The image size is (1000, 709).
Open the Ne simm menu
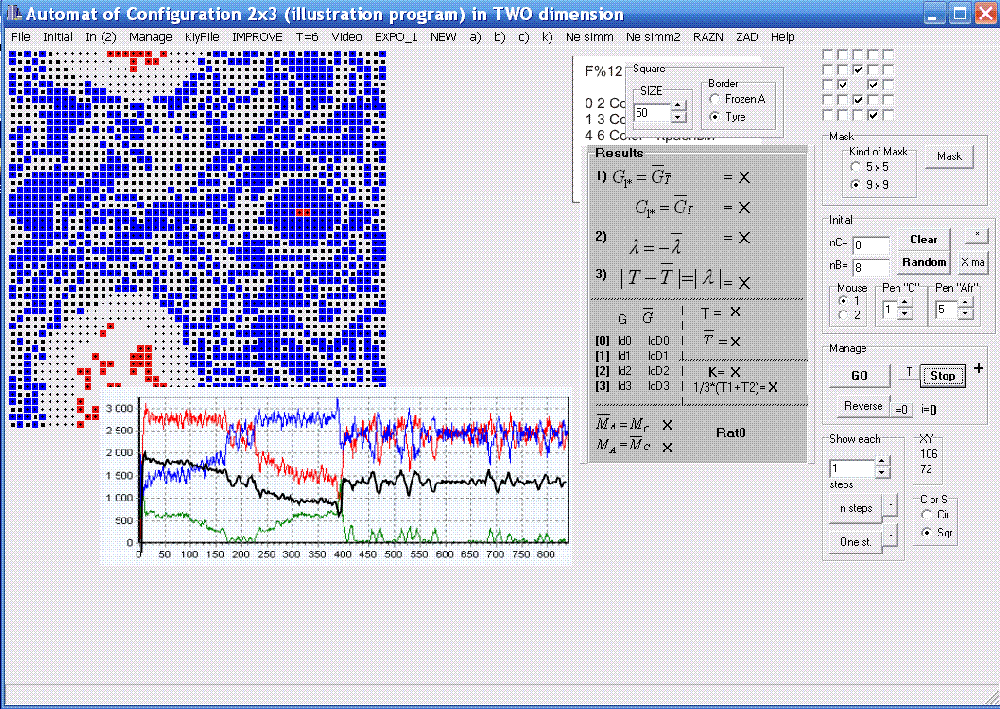coord(589,37)
